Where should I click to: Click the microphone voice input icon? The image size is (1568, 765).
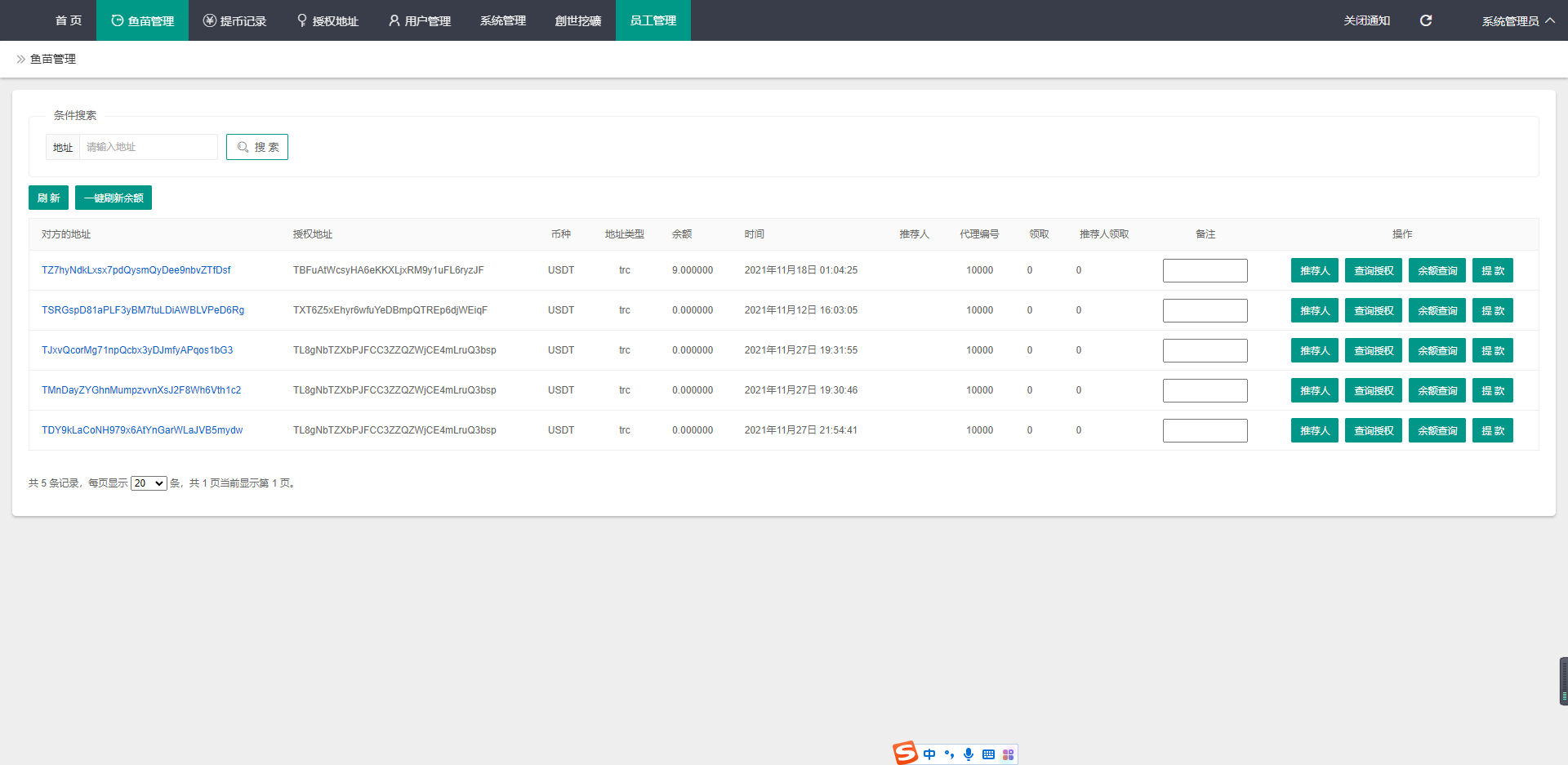(969, 754)
